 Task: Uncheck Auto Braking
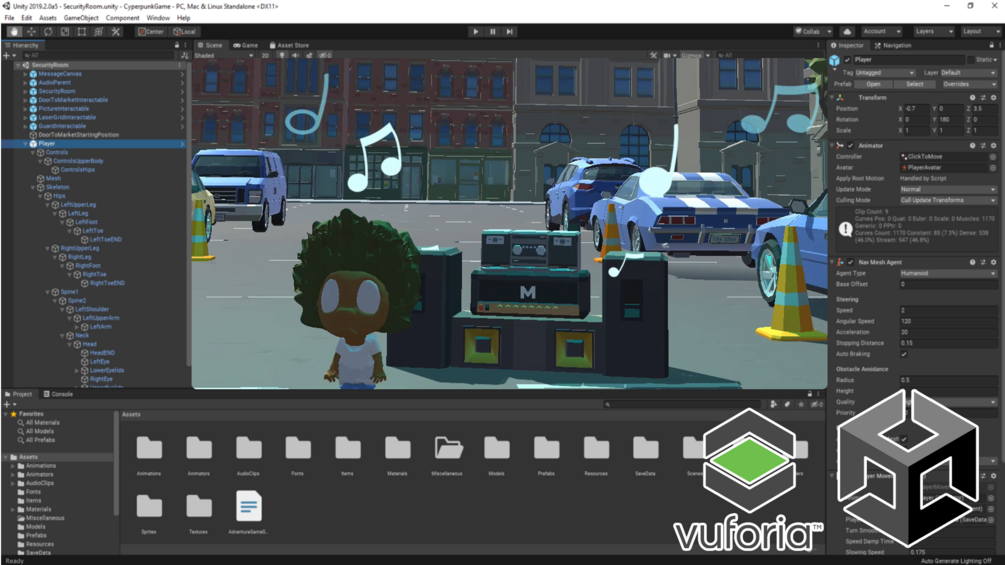click(x=904, y=354)
